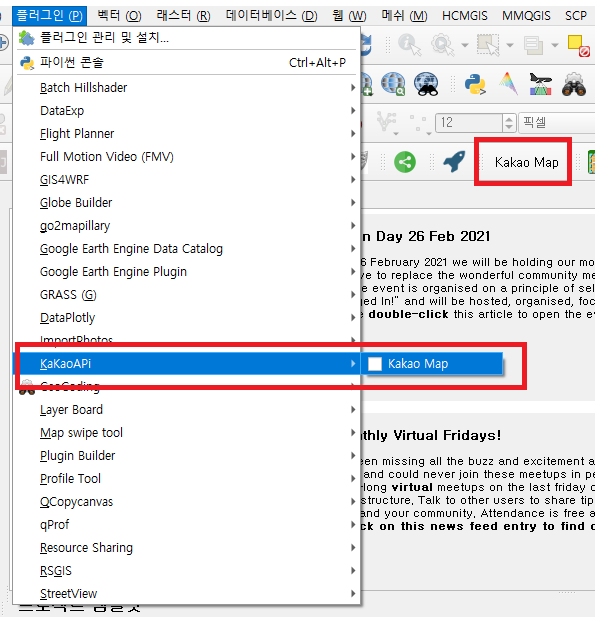595x617 pixels.
Task: Open dropdown arrow beside gear action icon
Action: [465, 45]
